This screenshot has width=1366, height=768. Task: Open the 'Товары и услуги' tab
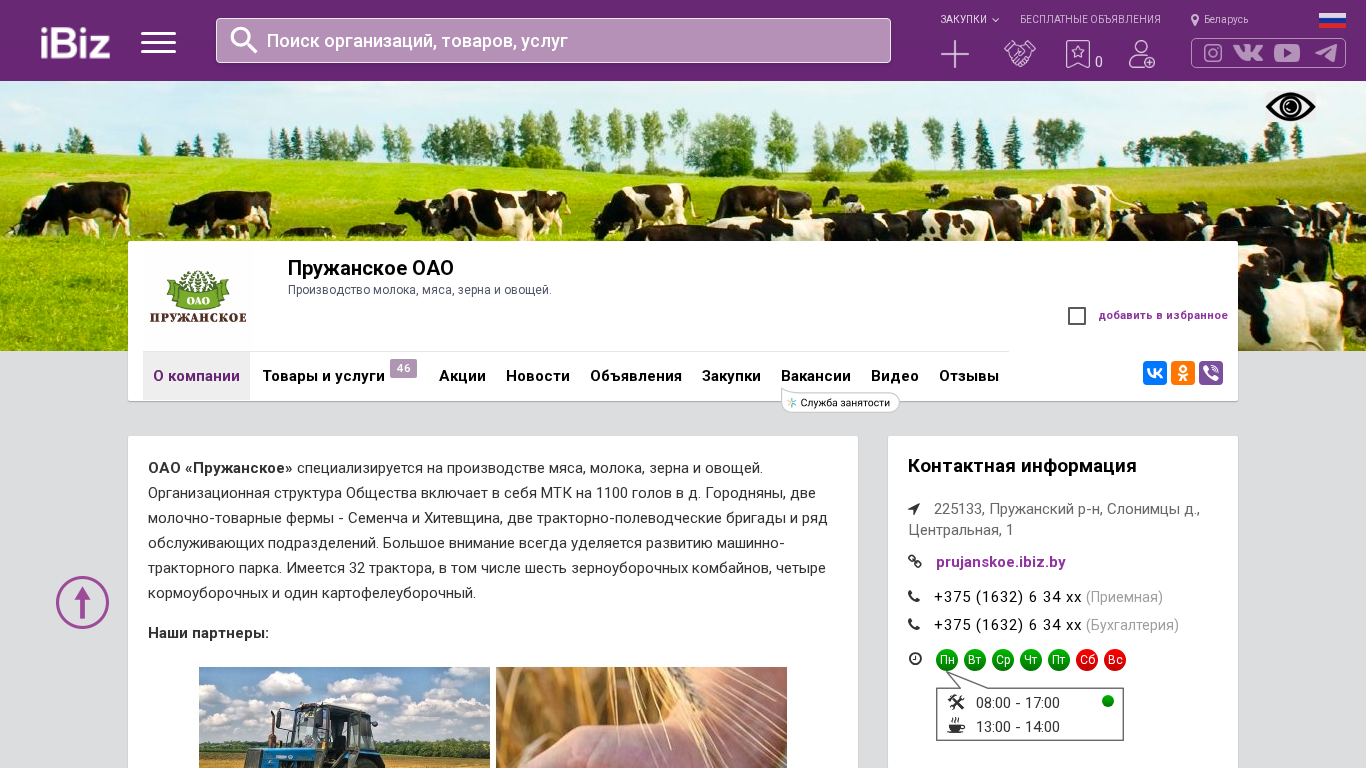[324, 376]
